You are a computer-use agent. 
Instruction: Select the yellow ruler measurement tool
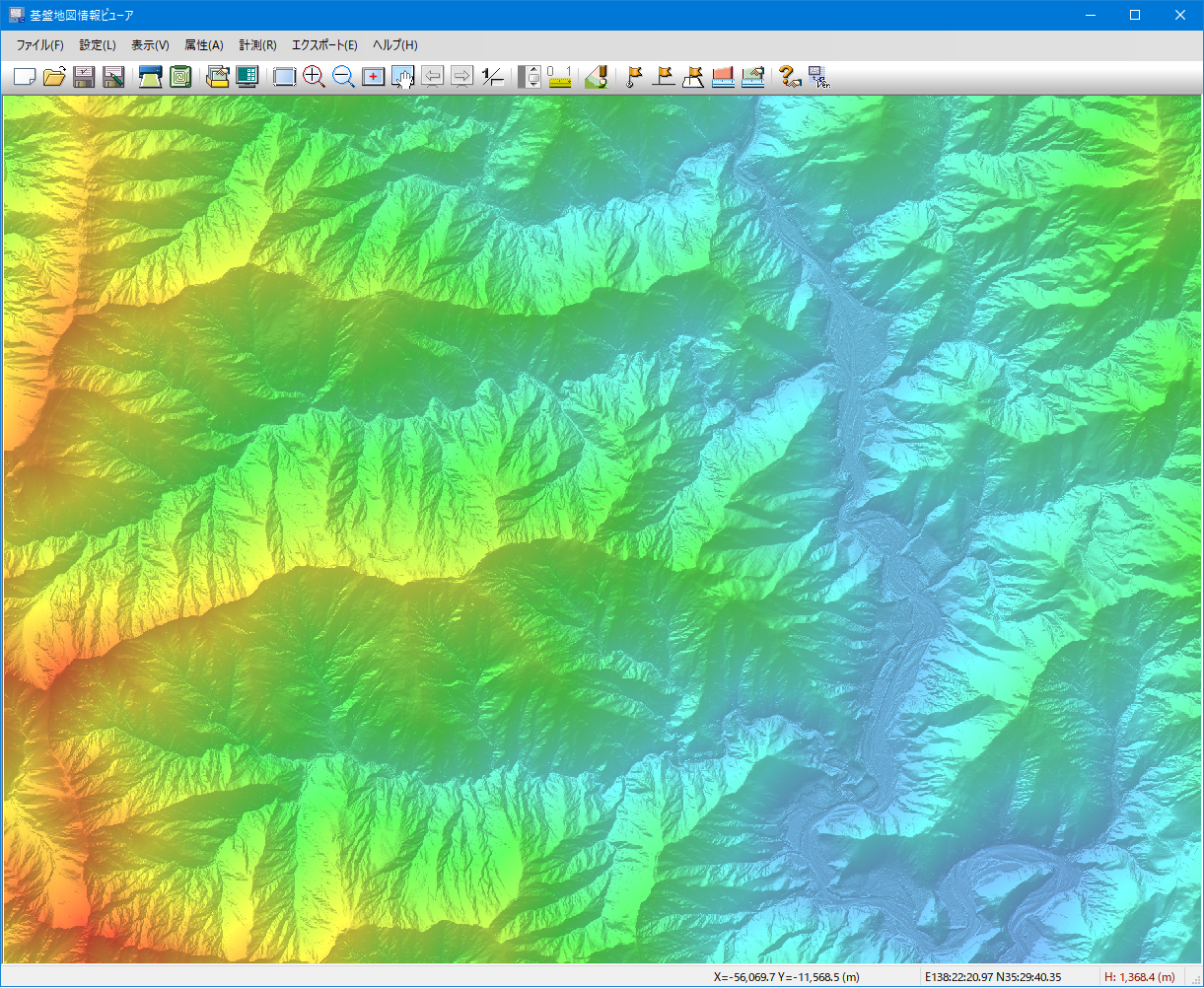560,76
